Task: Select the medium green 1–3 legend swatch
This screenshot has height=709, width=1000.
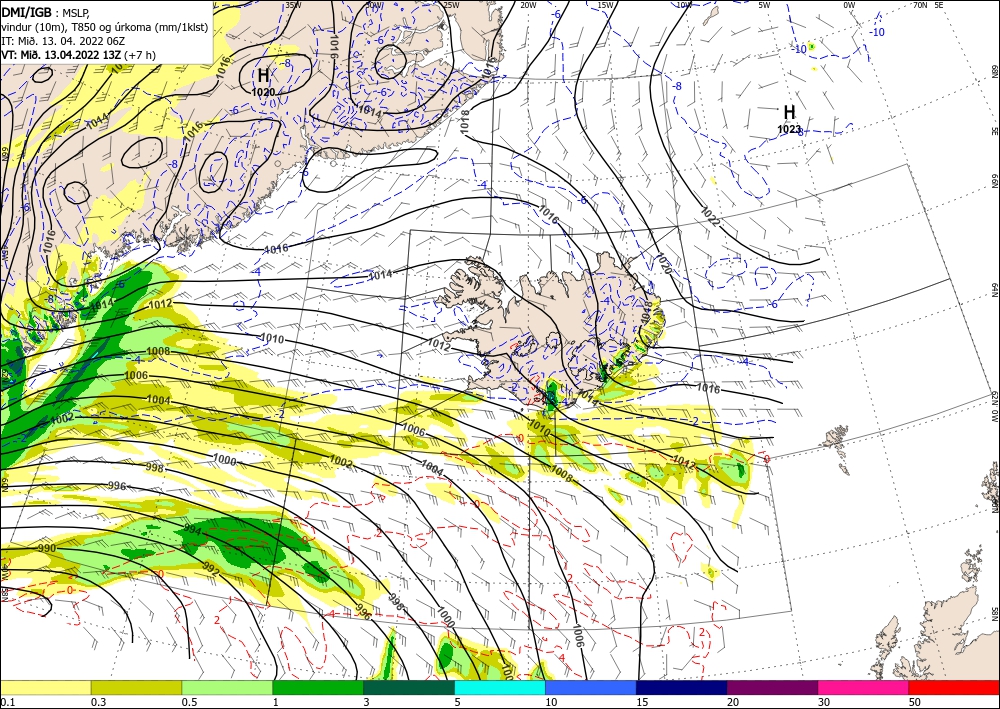Action: tap(318, 687)
